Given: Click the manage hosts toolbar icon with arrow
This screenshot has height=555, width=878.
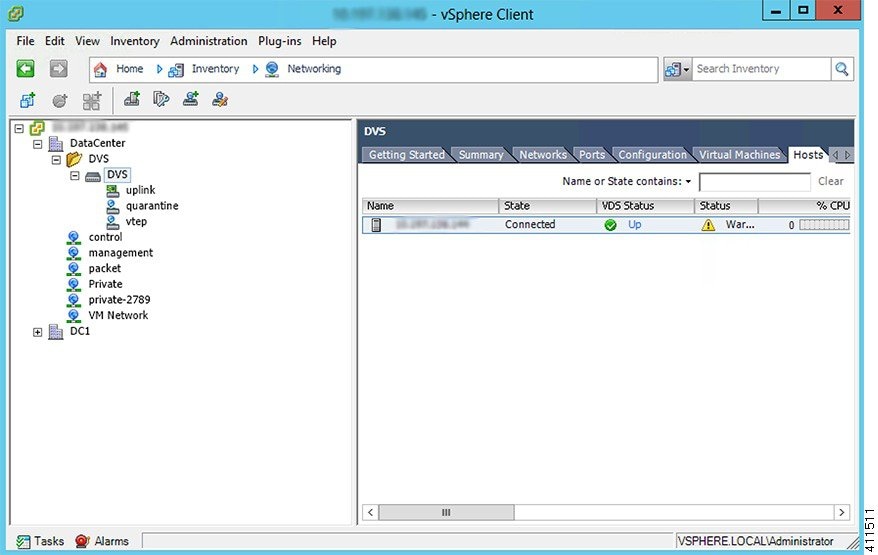Looking at the screenshot, I should pos(161,99).
